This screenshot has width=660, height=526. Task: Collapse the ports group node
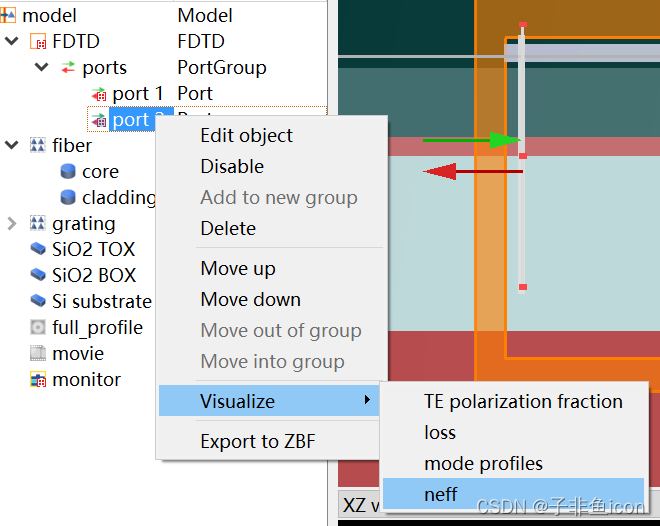(41, 67)
